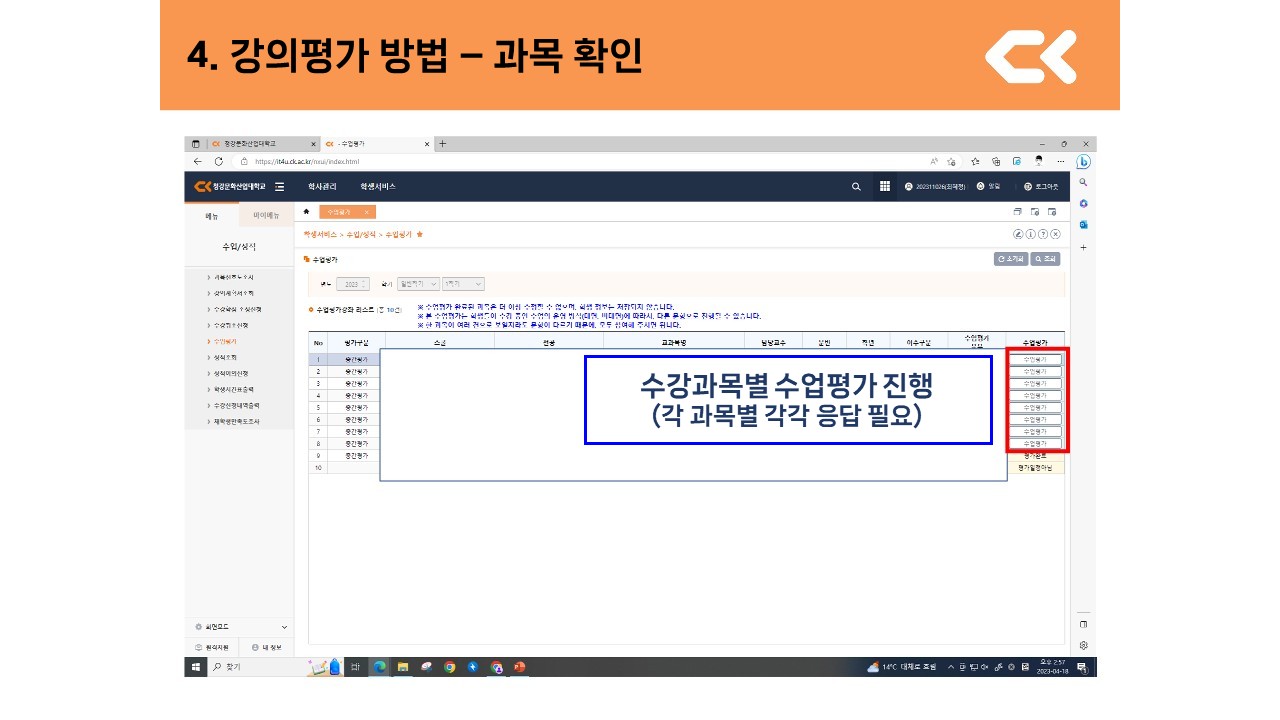Viewport: 1280px width, 720px height.
Task: Click the 조회 search button
Action: (1045, 259)
